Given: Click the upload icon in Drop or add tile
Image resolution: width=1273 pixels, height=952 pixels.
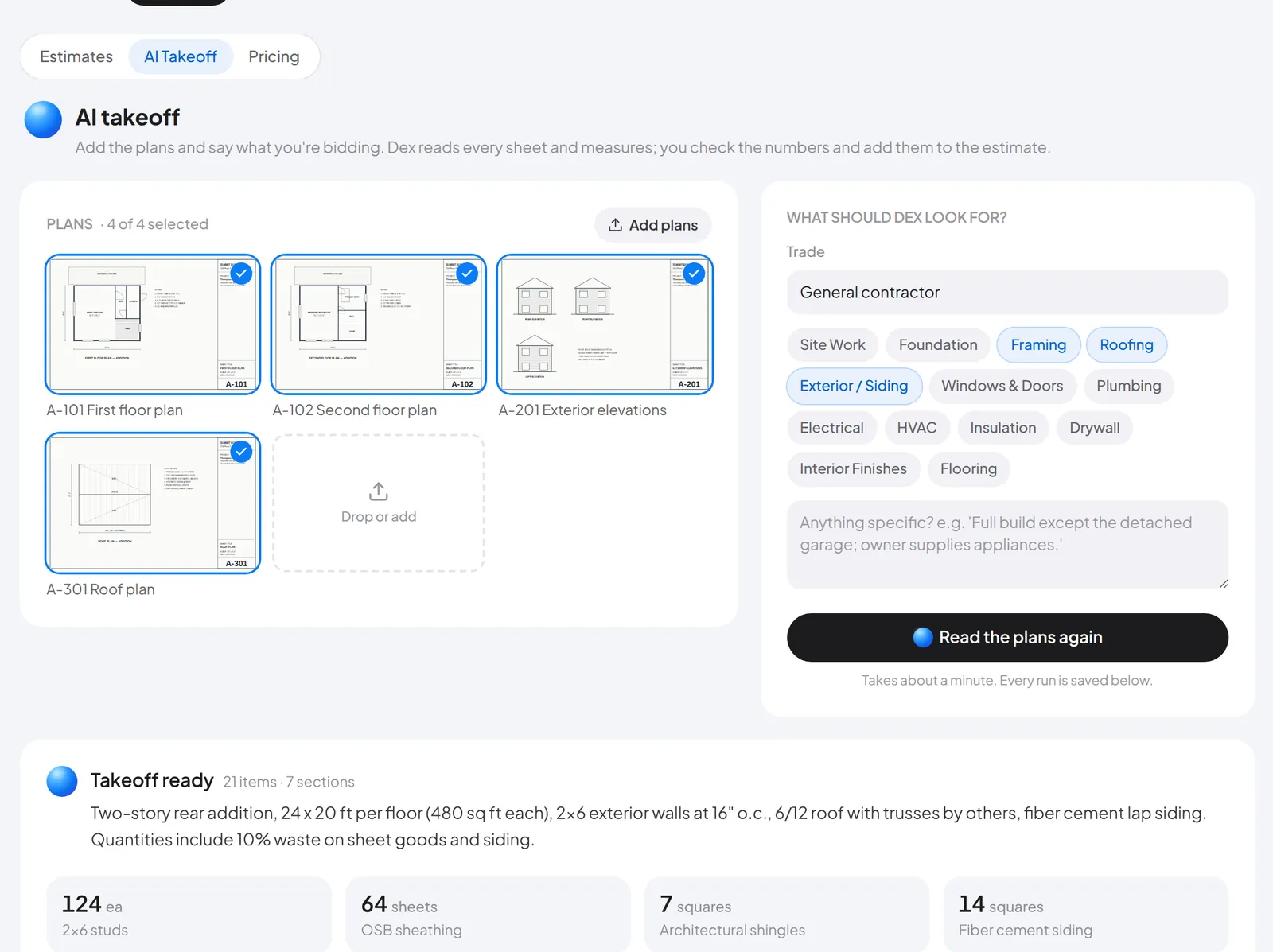Looking at the screenshot, I should (x=379, y=492).
